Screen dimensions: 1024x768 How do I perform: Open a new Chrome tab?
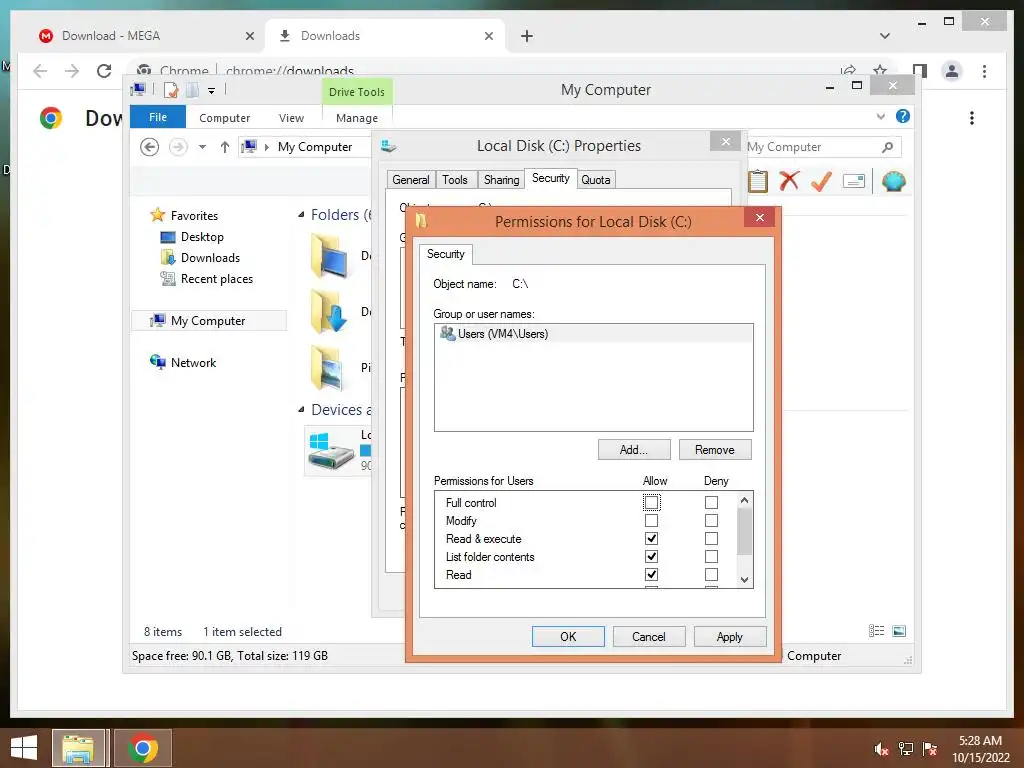click(527, 36)
